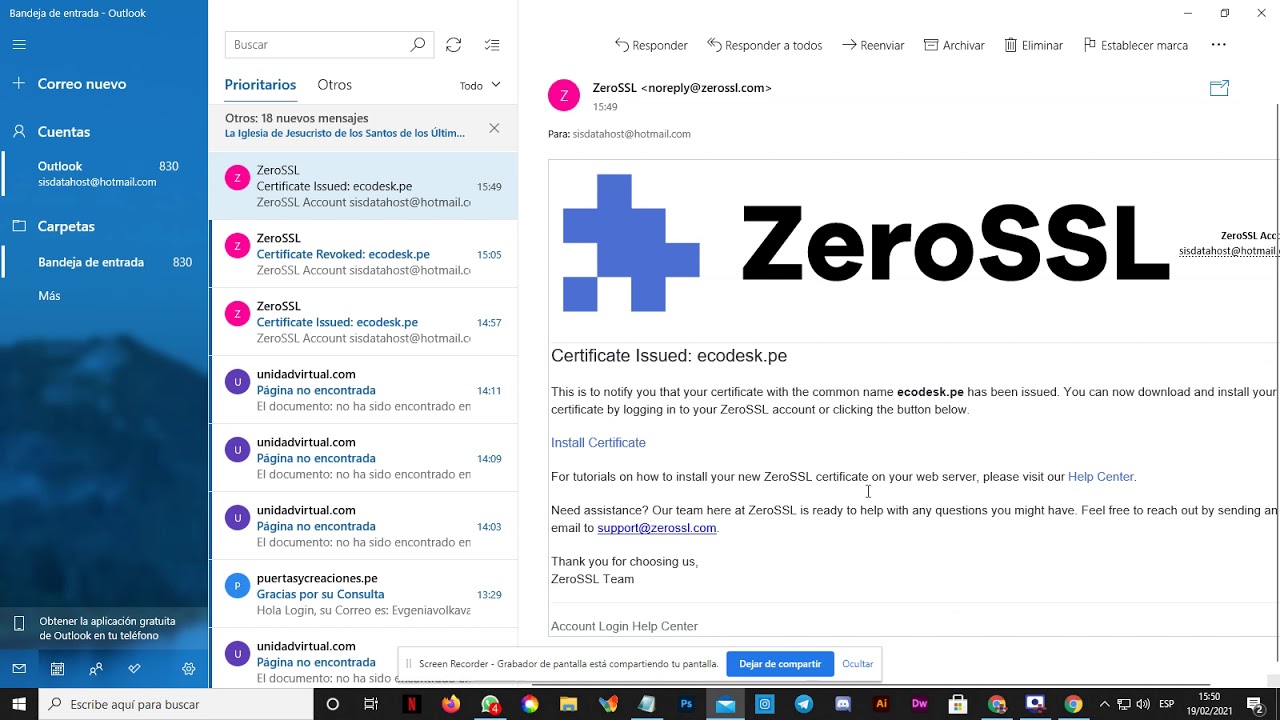Open the People contacts icon
1280x720 pixels.
coord(96,669)
